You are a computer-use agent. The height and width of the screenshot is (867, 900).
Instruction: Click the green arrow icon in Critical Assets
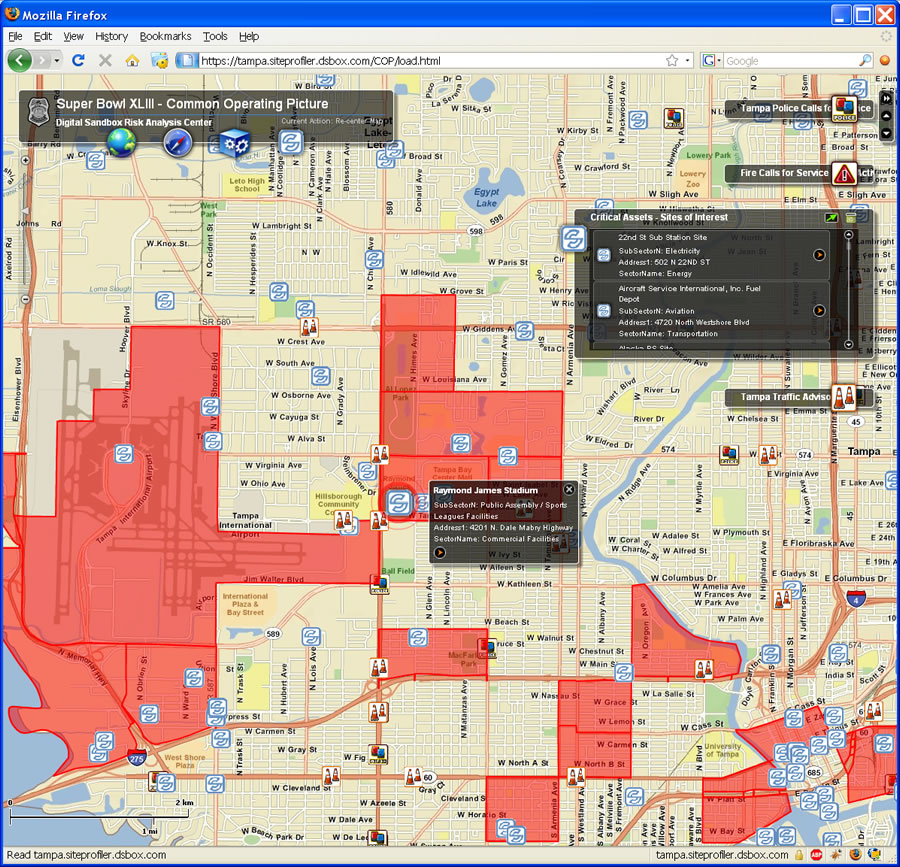tap(831, 217)
